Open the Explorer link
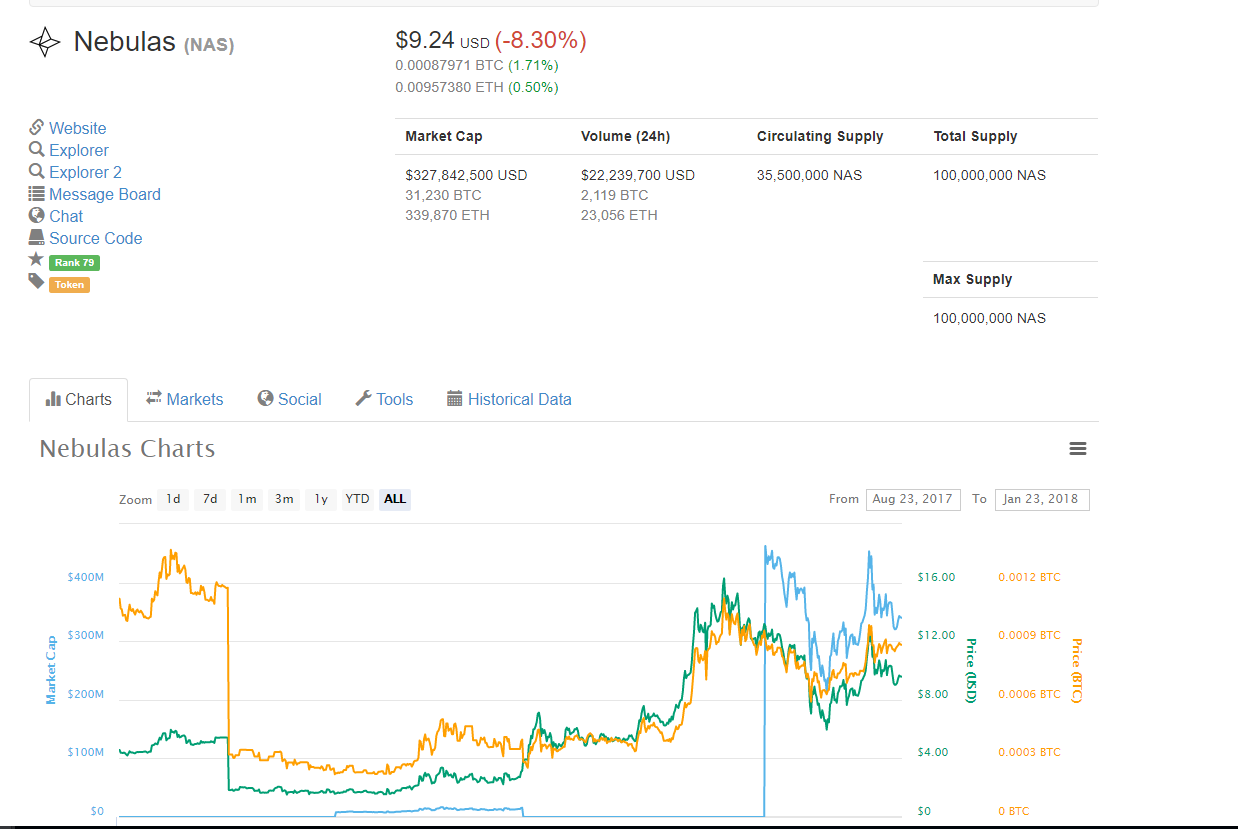Screen dimensions: 1238x829 click(x=79, y=150)
